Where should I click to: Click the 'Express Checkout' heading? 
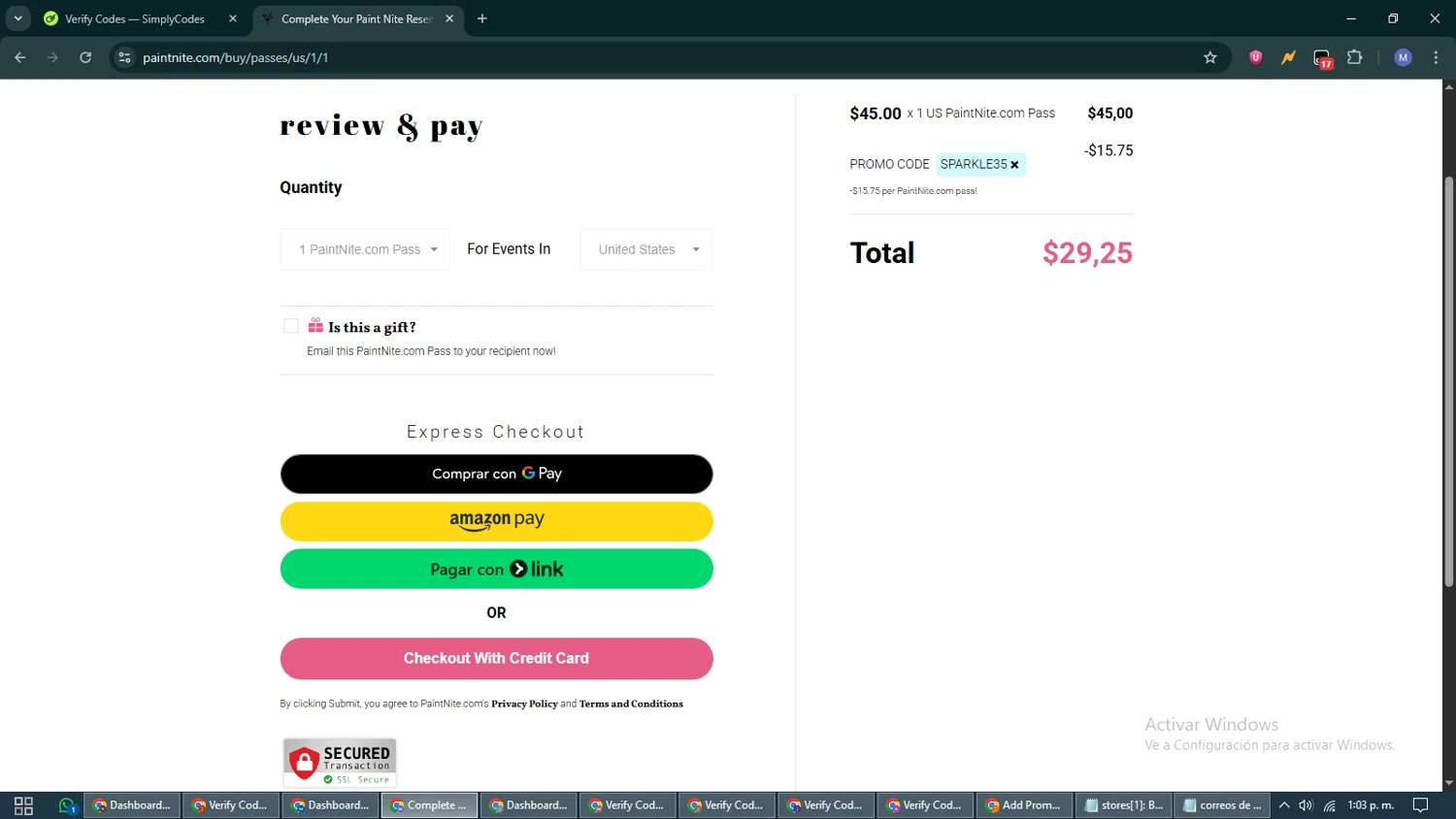496,432
